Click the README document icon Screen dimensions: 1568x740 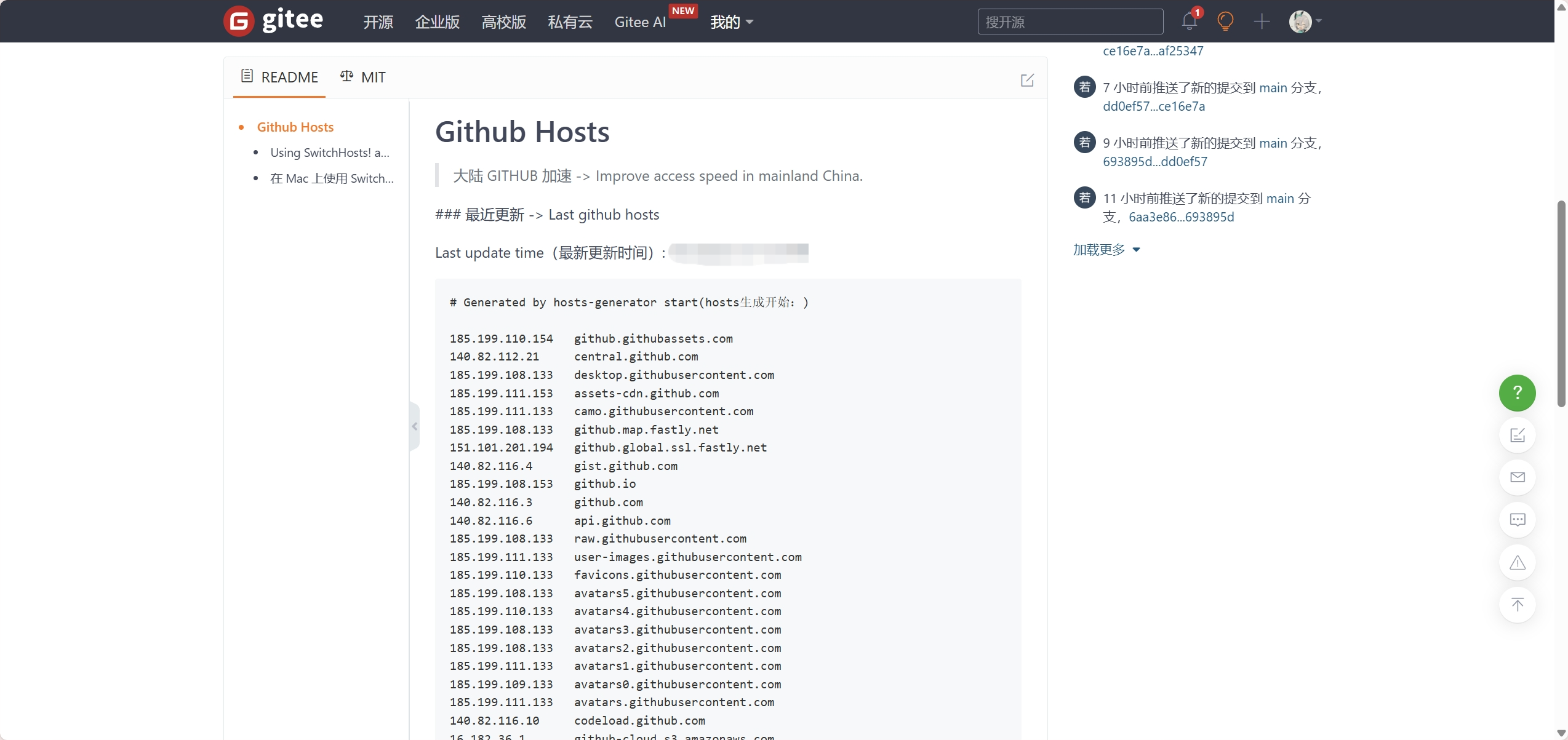click(x=247, y=76)
